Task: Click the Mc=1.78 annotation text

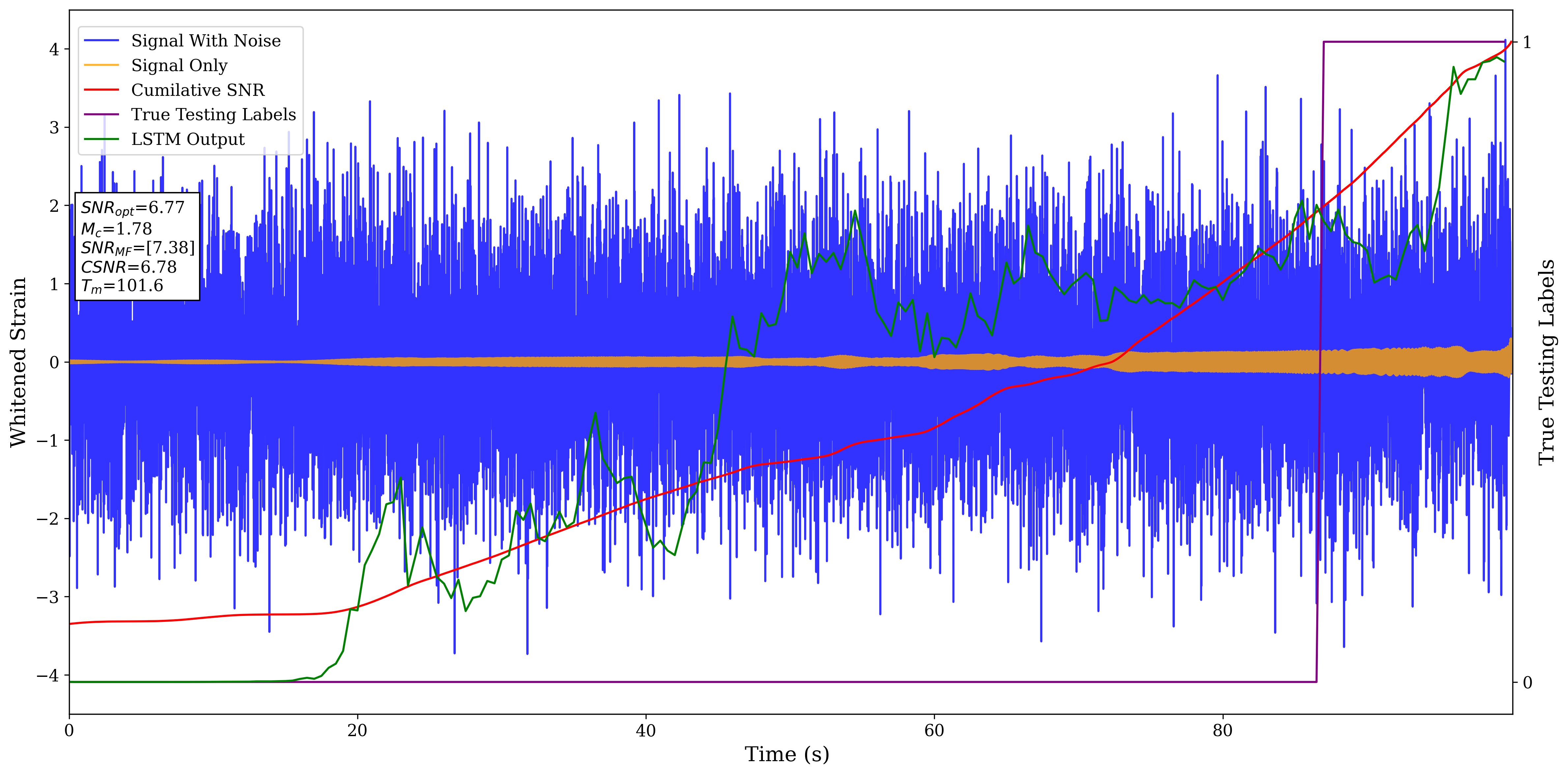Action: pos(116,229)
